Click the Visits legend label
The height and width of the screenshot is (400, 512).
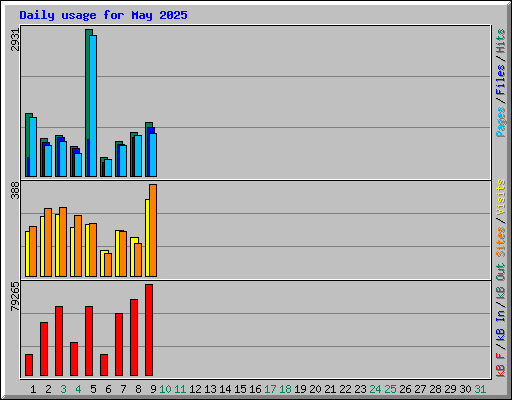click(501, 197)
